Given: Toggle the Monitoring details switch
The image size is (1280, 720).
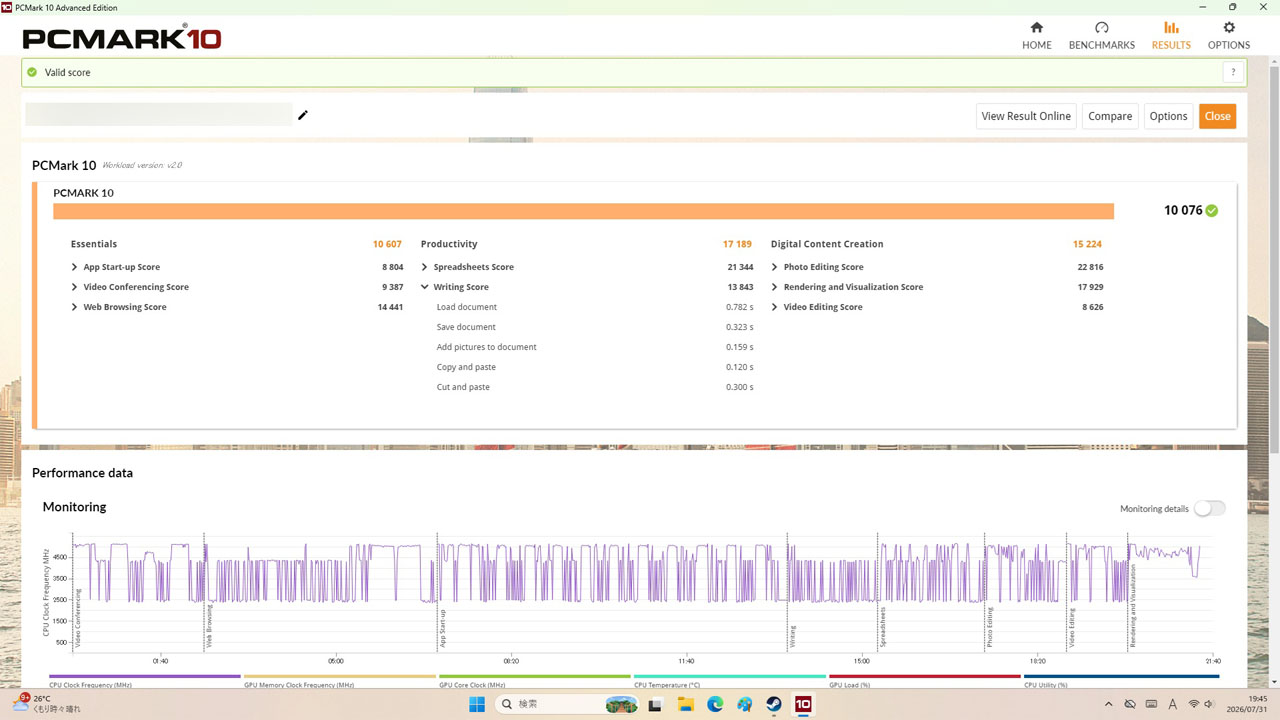Looking at the screenshot, I should coord(1209,508).
